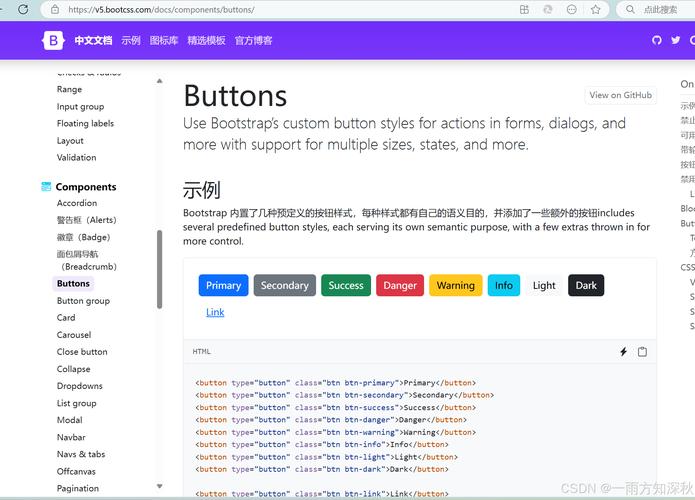Open the 图标库 navbar item

(164, 40)
